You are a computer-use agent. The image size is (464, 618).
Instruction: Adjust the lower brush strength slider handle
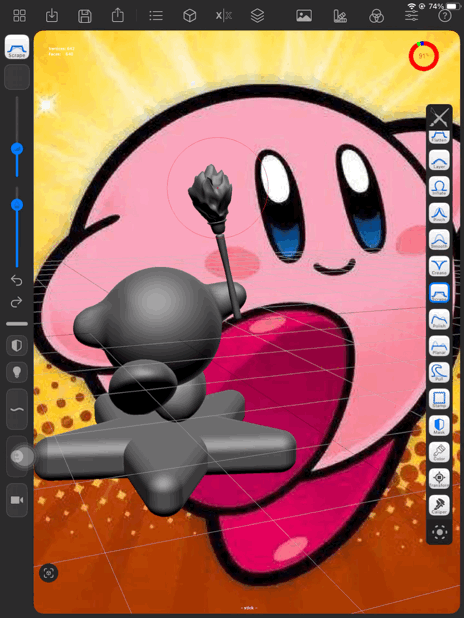click(17, 205)
